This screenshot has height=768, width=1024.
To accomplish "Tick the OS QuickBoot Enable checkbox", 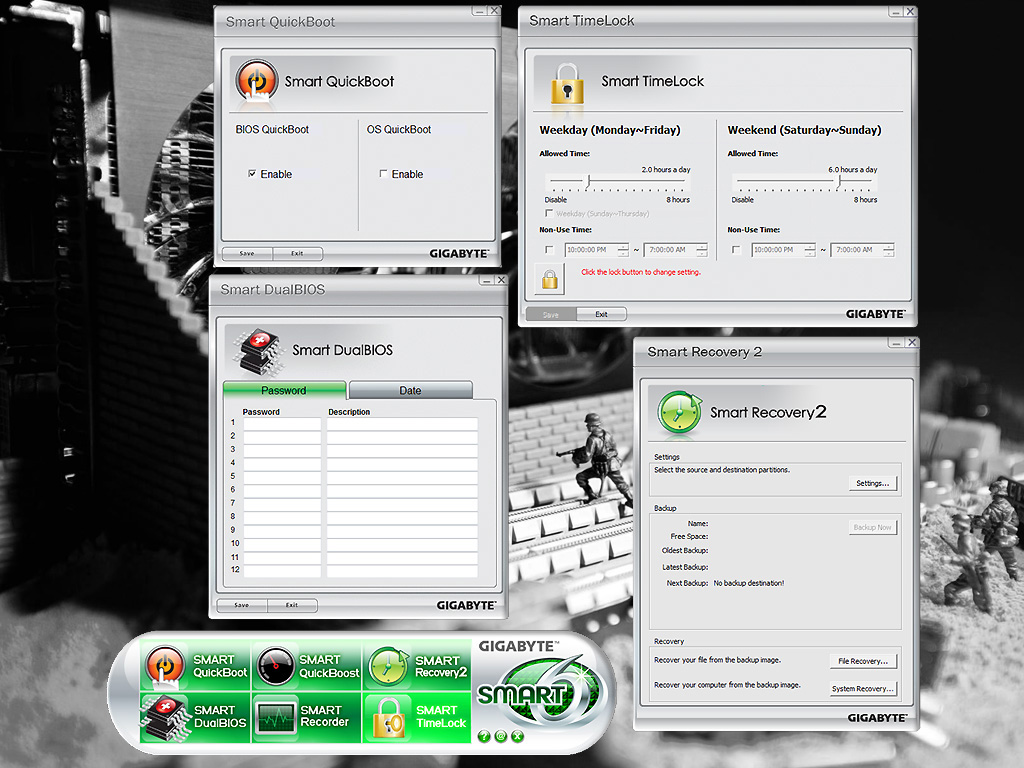I will point(383,174).
